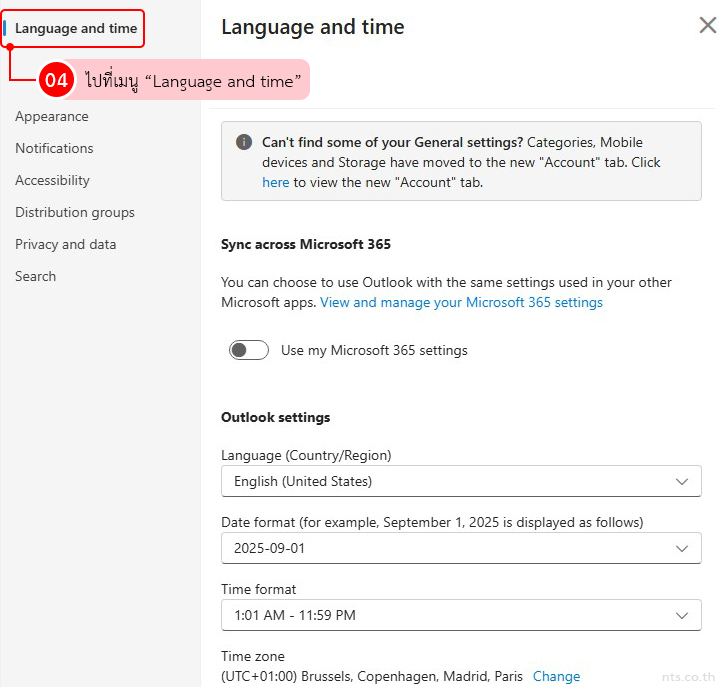Select Distribution groups in sidebar
This screenshot has width=720, height=687.
[75, 212]
